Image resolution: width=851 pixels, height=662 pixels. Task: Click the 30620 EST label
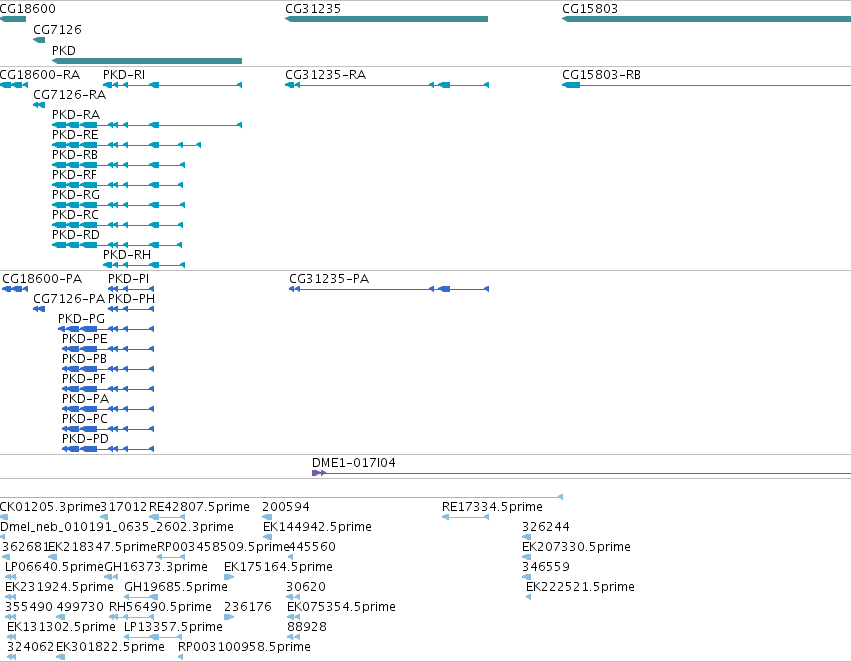coord(306,588)
